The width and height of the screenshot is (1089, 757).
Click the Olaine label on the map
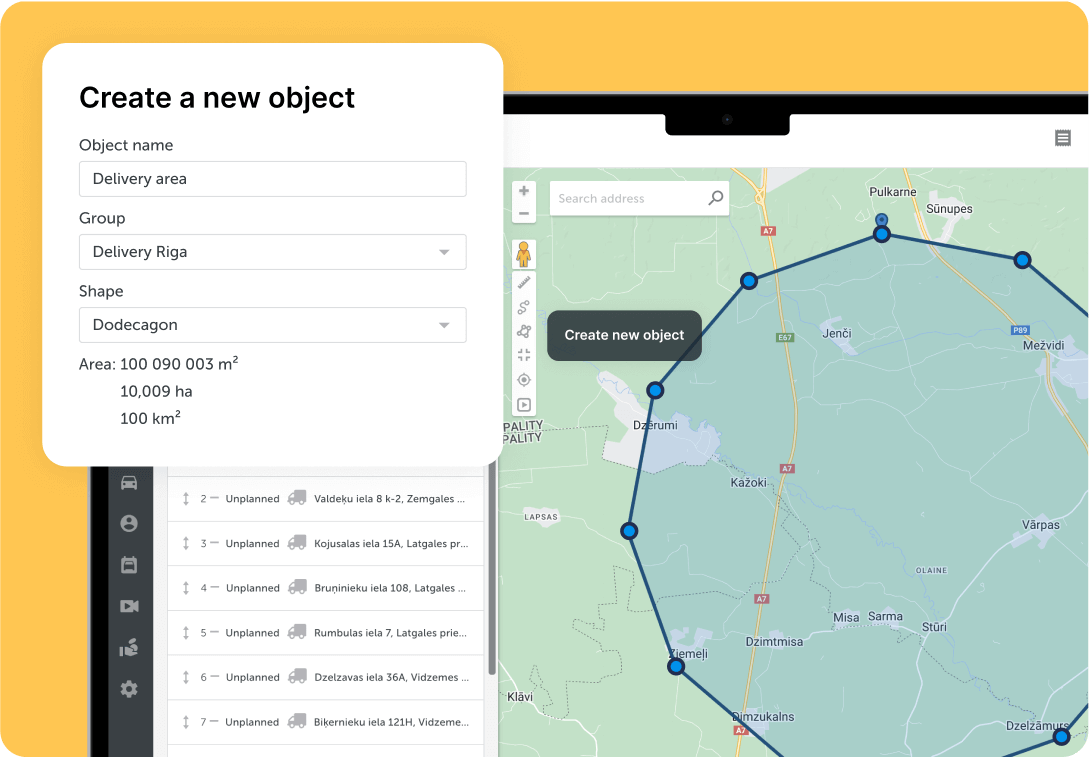pos(931,570)
